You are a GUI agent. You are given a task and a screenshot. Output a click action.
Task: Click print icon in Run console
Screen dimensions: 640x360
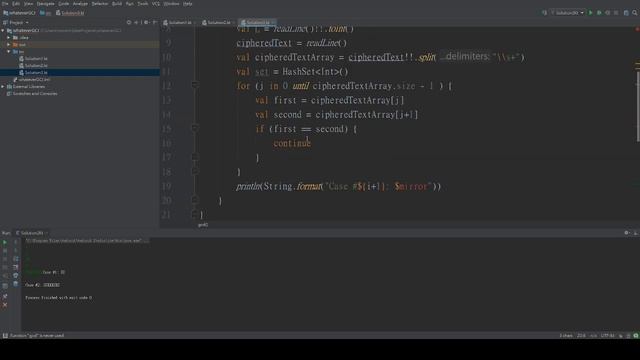tap(16, 276)
